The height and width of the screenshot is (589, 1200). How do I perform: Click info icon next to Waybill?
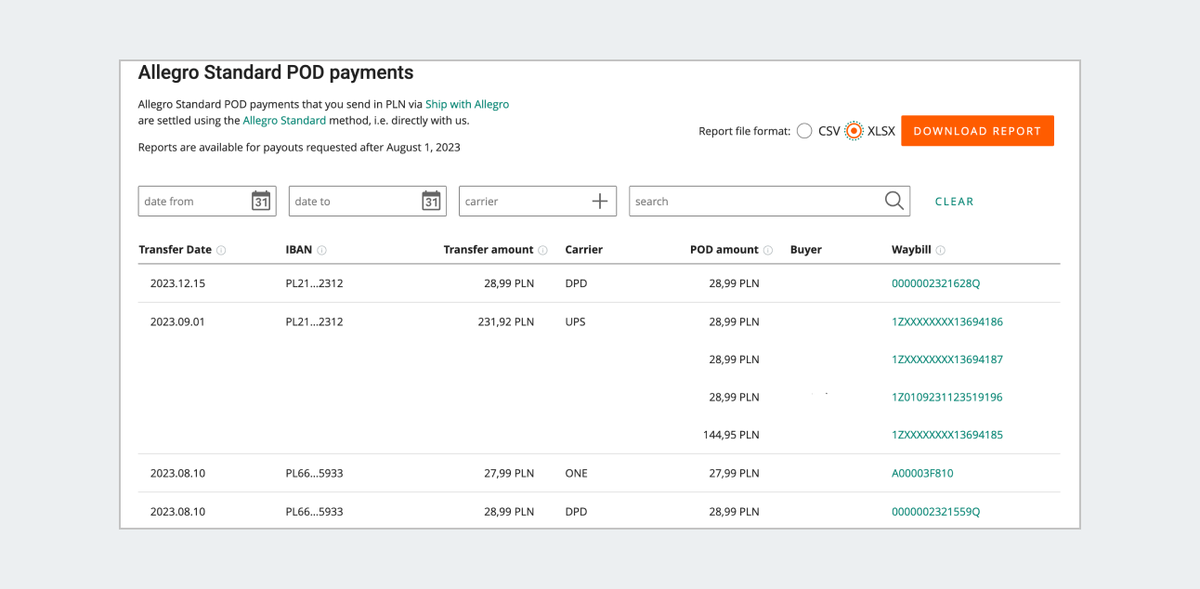tap(941, 250)
